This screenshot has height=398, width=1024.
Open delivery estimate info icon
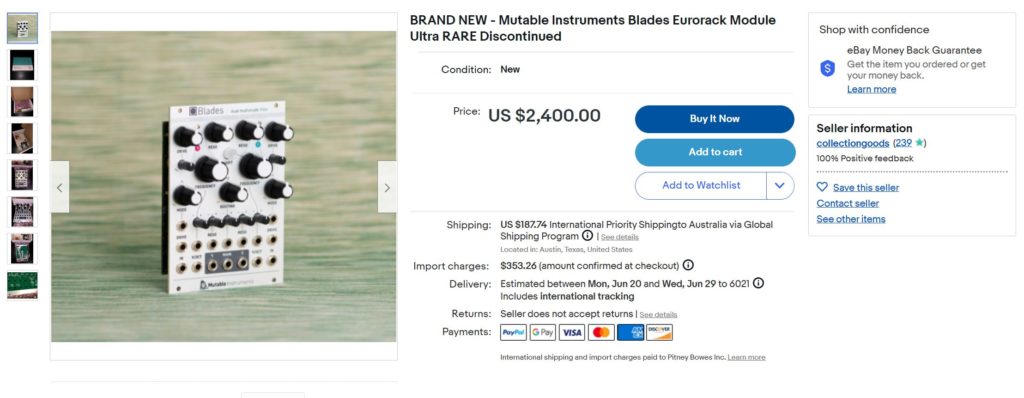coord(758,284)
